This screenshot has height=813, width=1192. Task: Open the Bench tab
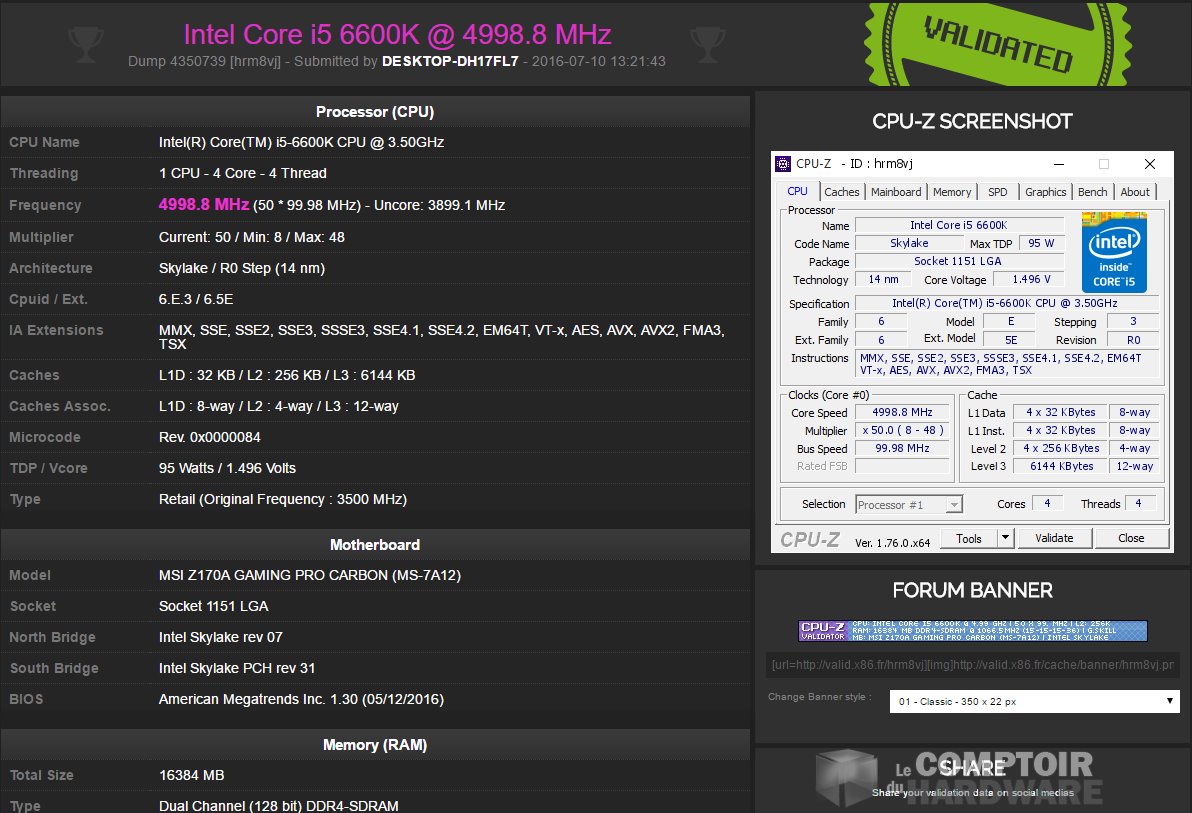1092,192
